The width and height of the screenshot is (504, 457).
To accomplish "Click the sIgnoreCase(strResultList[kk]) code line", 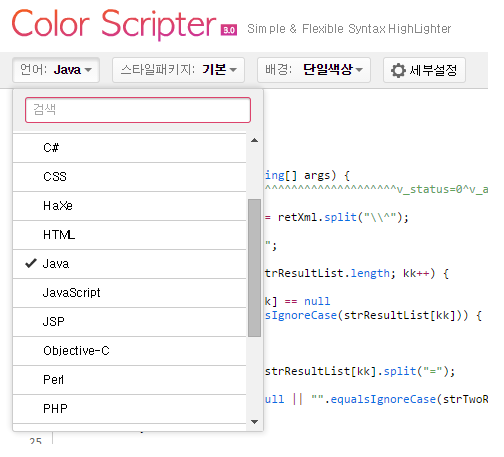I will [x=373, y=315].
